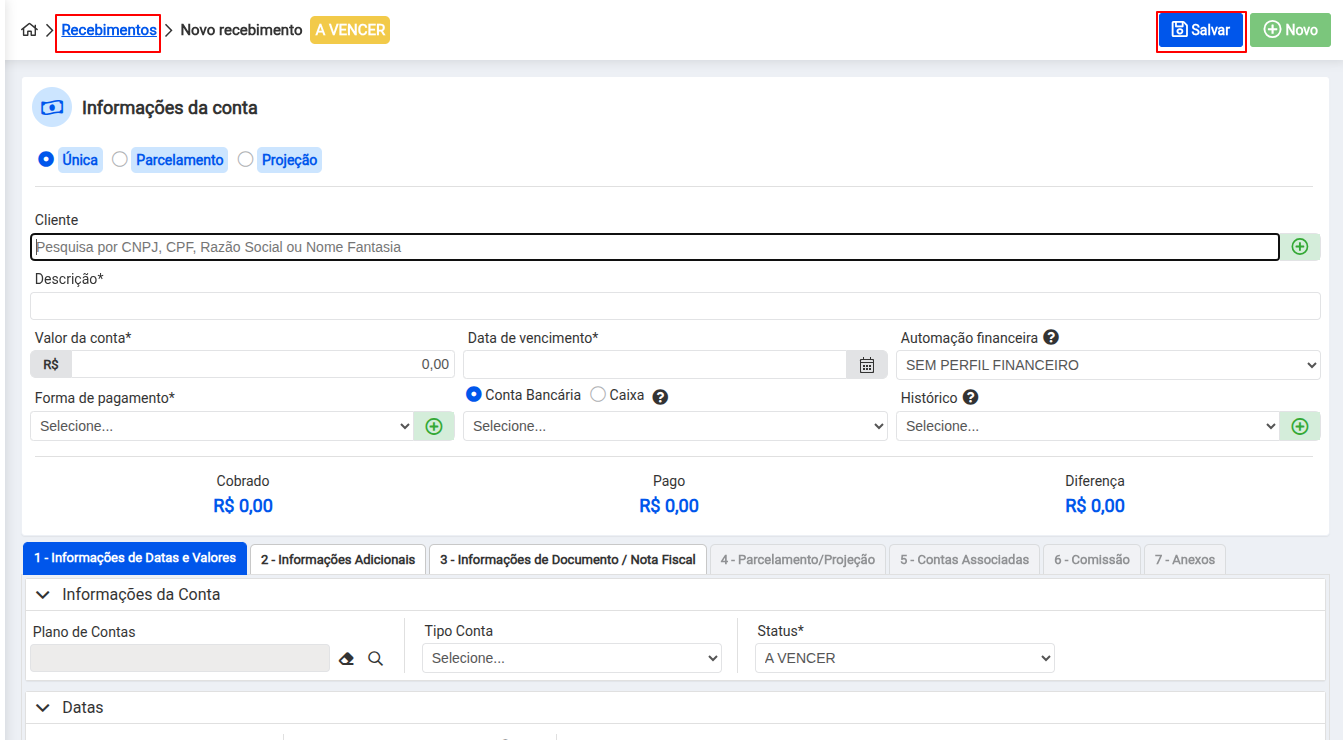The width and height of the screenshot is (1343, 740).
Task: Clear the Plano de Contas field with eraser
Action: click(x=347, y=659)
